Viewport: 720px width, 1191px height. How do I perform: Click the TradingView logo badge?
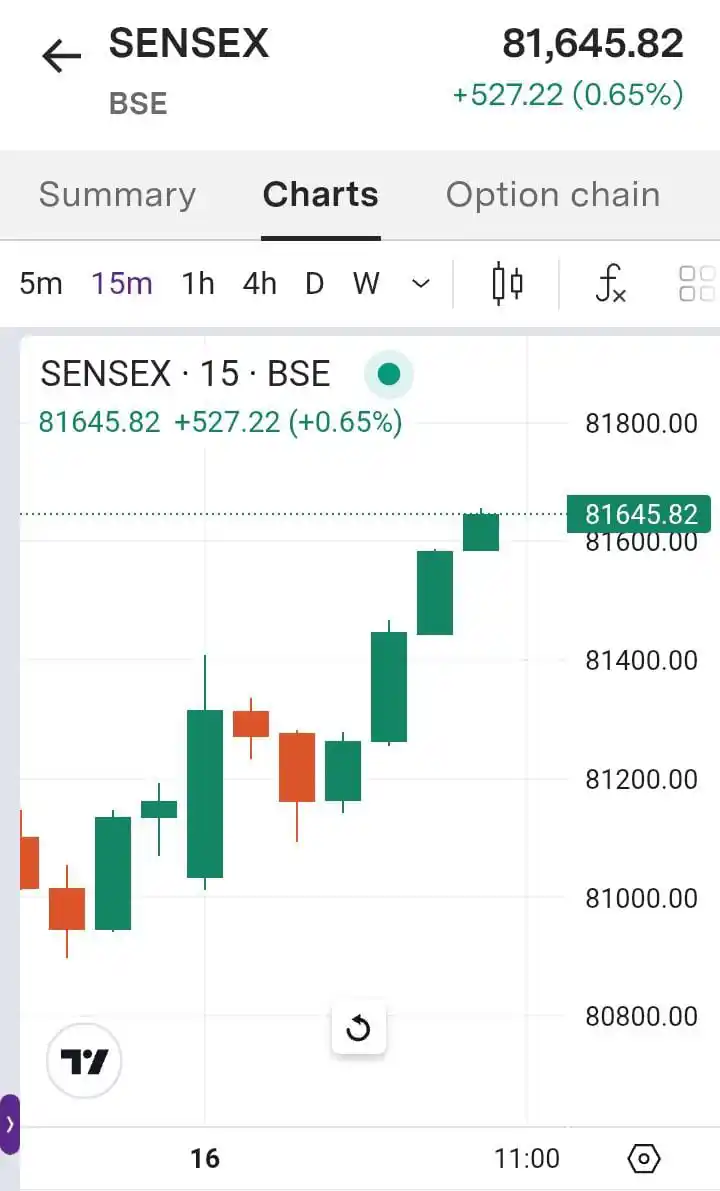[x=84, y=1060]
